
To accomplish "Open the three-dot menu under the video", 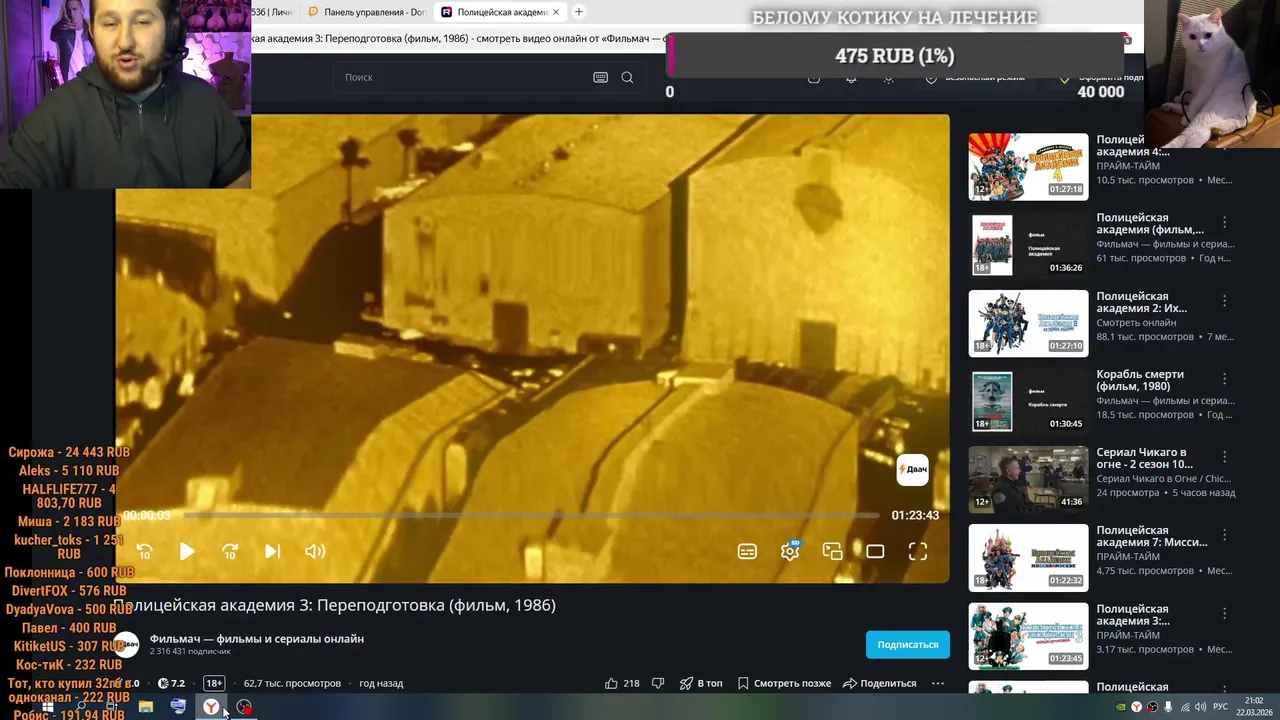I will 937,683.
